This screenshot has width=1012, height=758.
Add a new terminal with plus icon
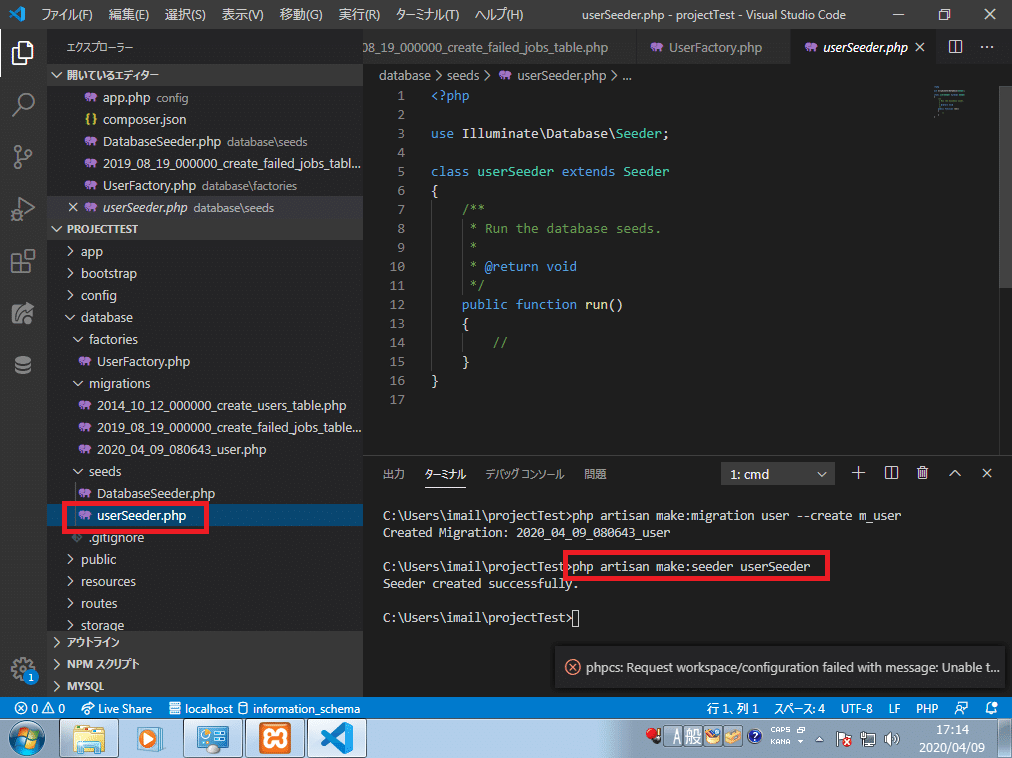[x=858, y=473]
